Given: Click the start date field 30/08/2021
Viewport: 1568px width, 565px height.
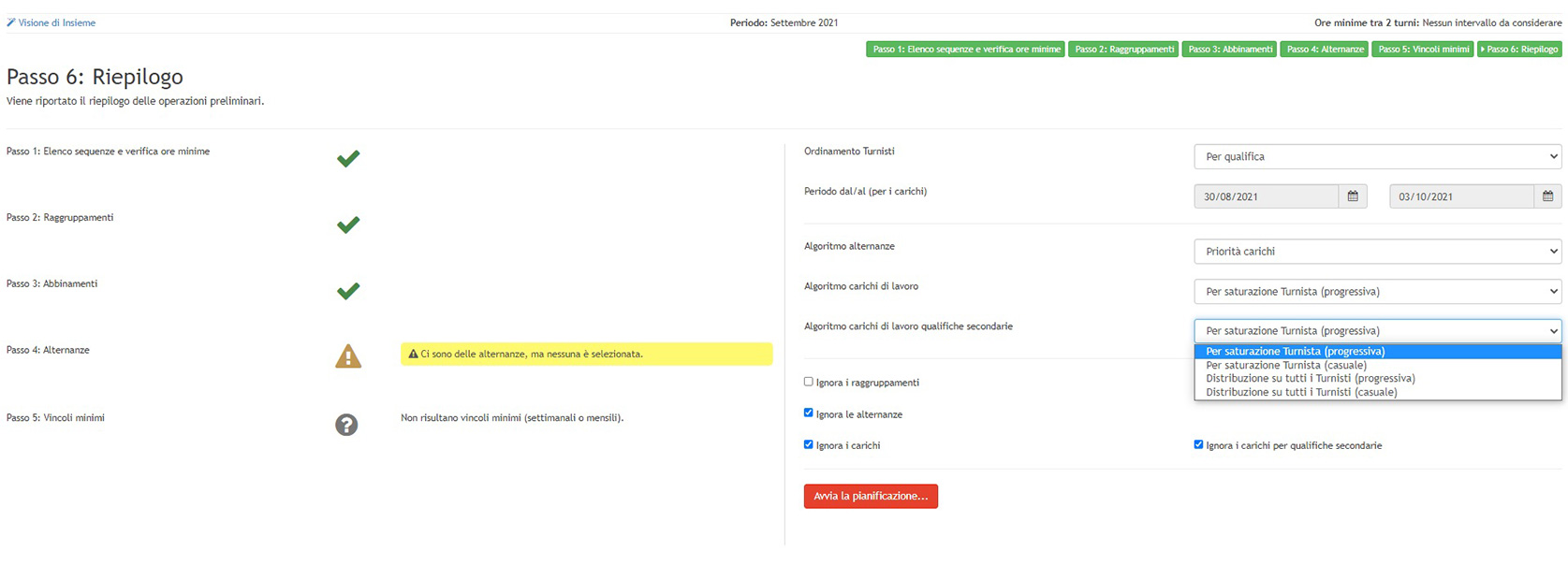Looking at the screenshot, I should (1266, 196).
